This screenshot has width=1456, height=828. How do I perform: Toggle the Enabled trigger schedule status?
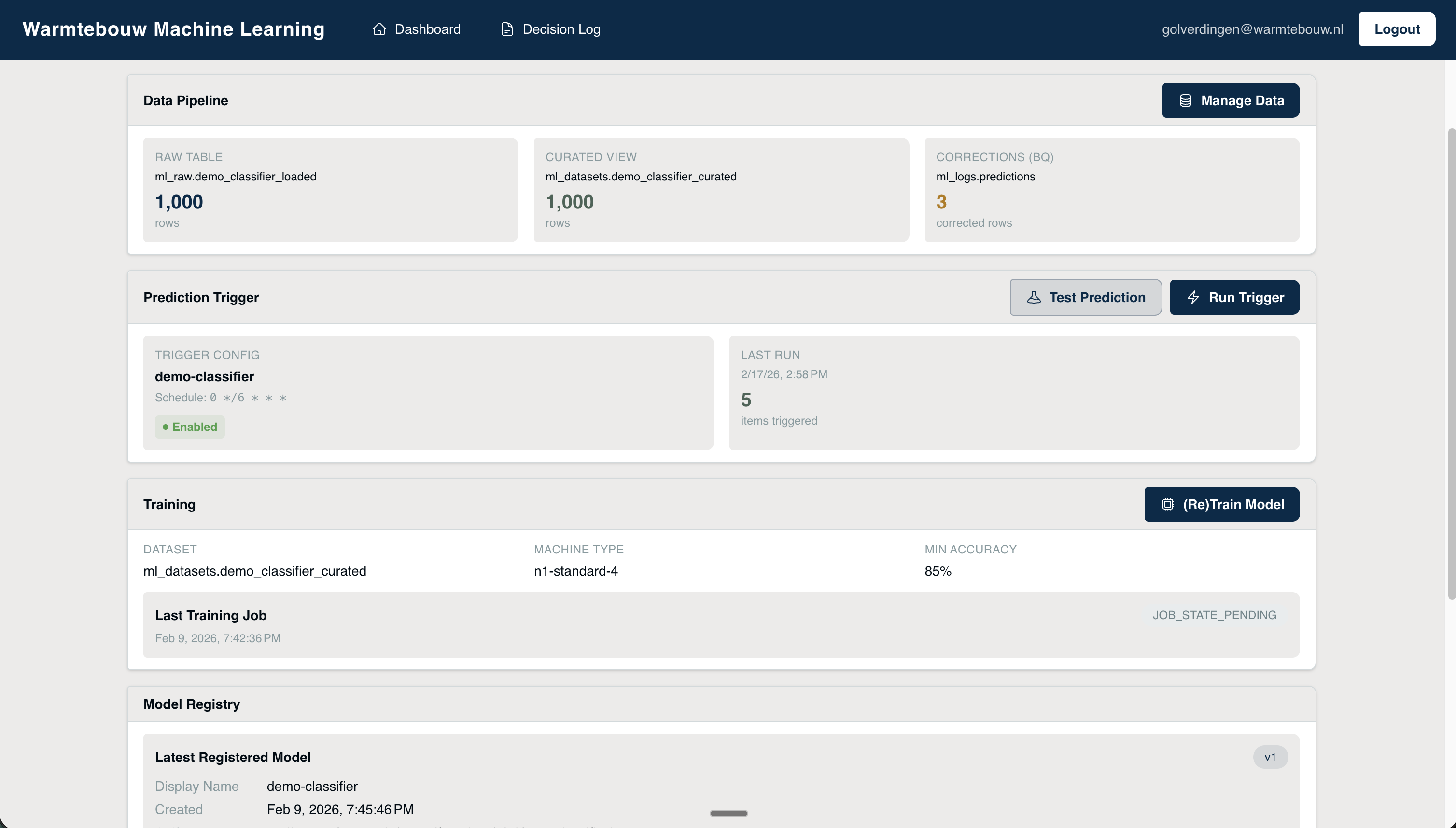pyautogui.click(x=189, y=427)
